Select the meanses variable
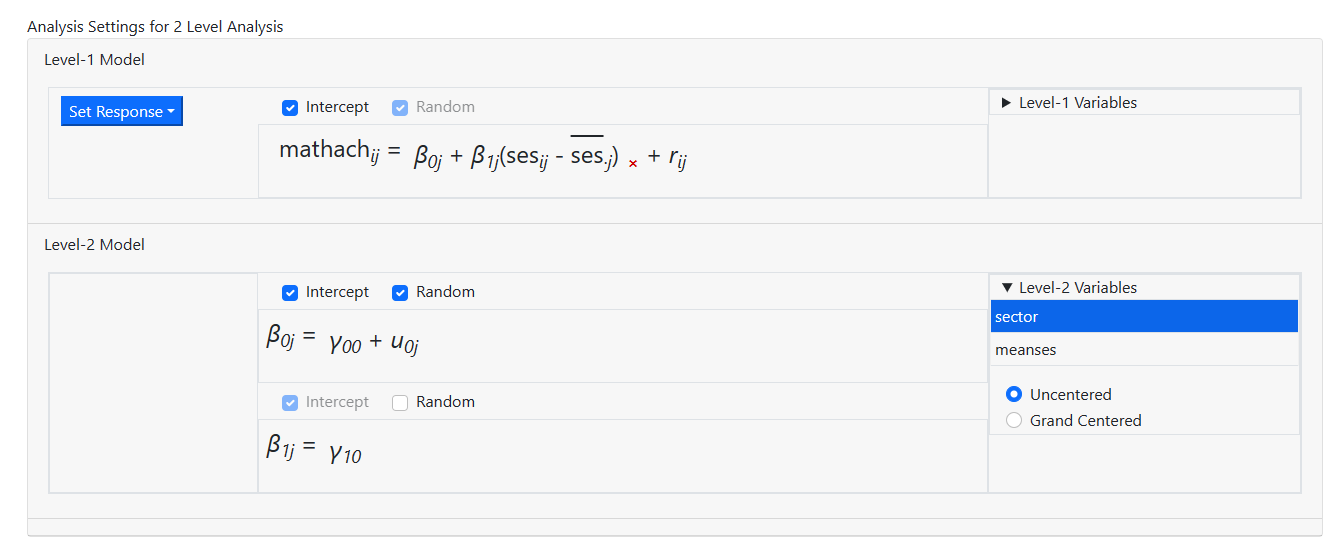Viewport: 1334px width, 549px height. pos(1144,350)
